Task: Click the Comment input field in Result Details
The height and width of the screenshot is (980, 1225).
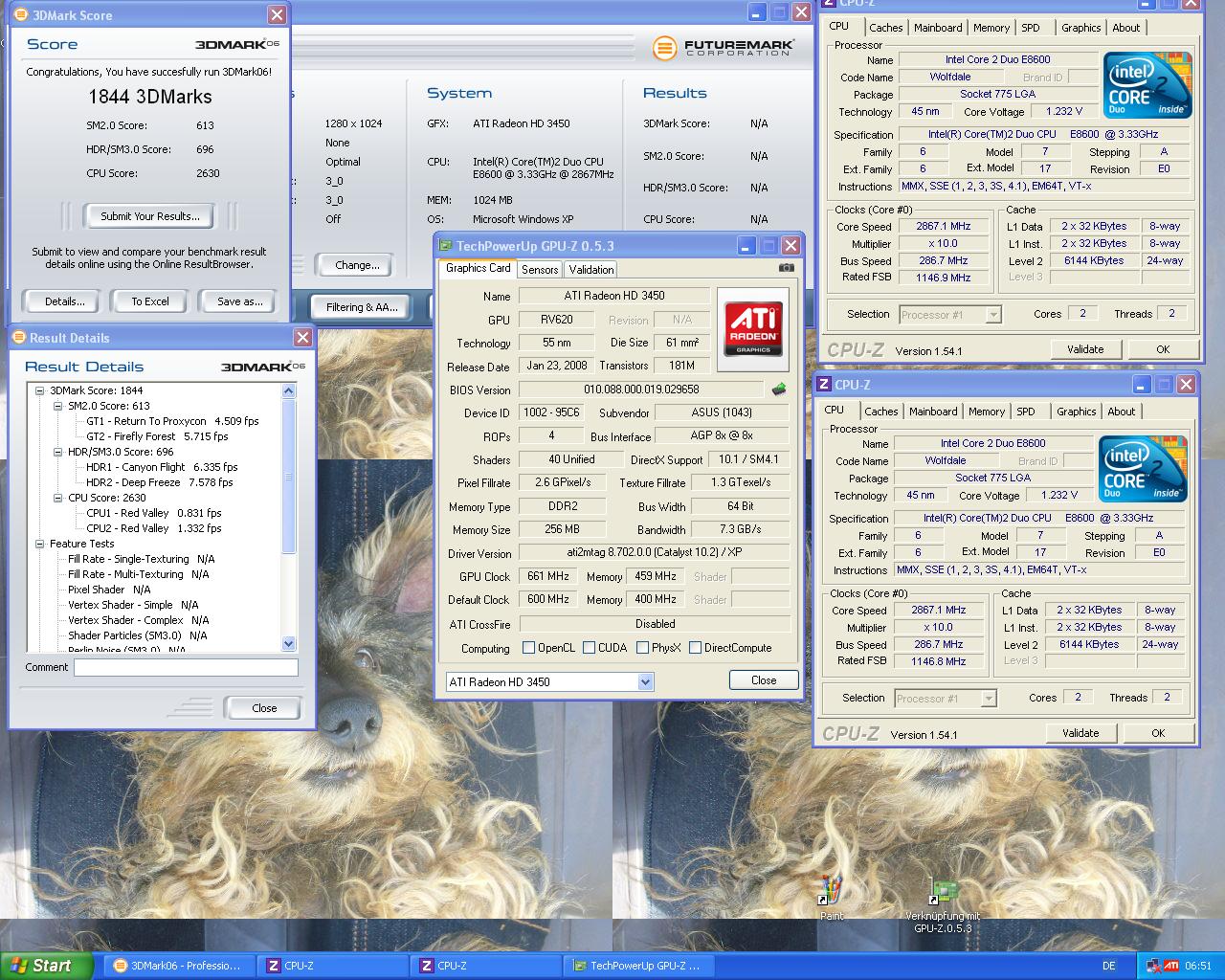Action: [x=187, y=667]
